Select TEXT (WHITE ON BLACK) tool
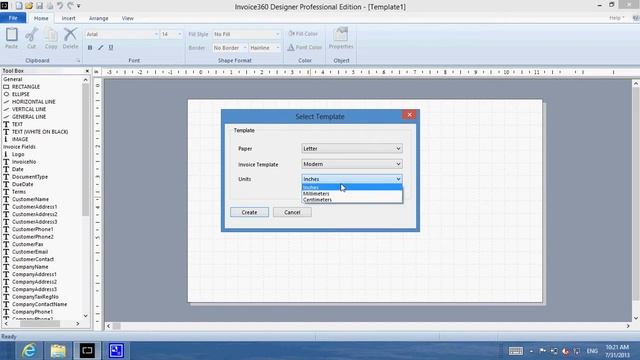640x360 pixels. (40, 132)
